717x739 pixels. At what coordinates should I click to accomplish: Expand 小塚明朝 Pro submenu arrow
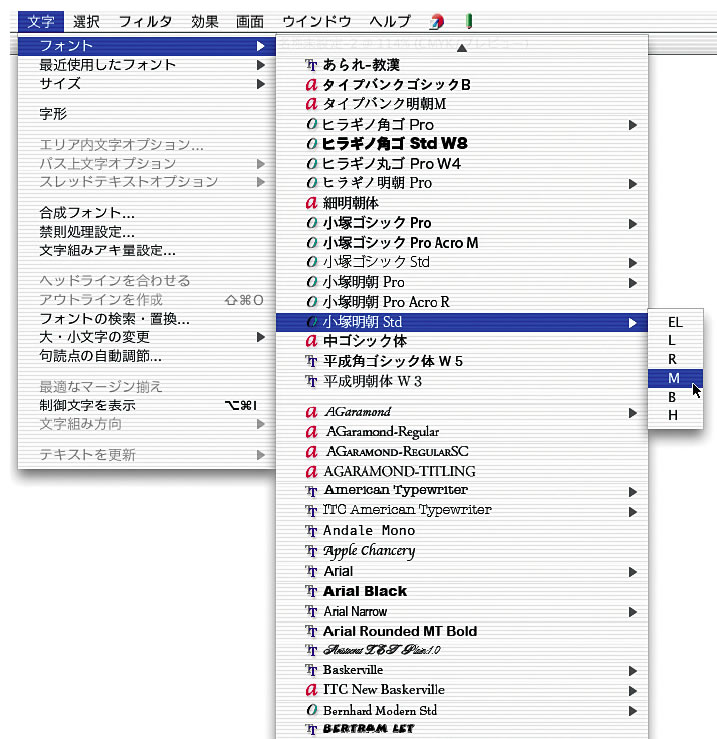(633, 283)
